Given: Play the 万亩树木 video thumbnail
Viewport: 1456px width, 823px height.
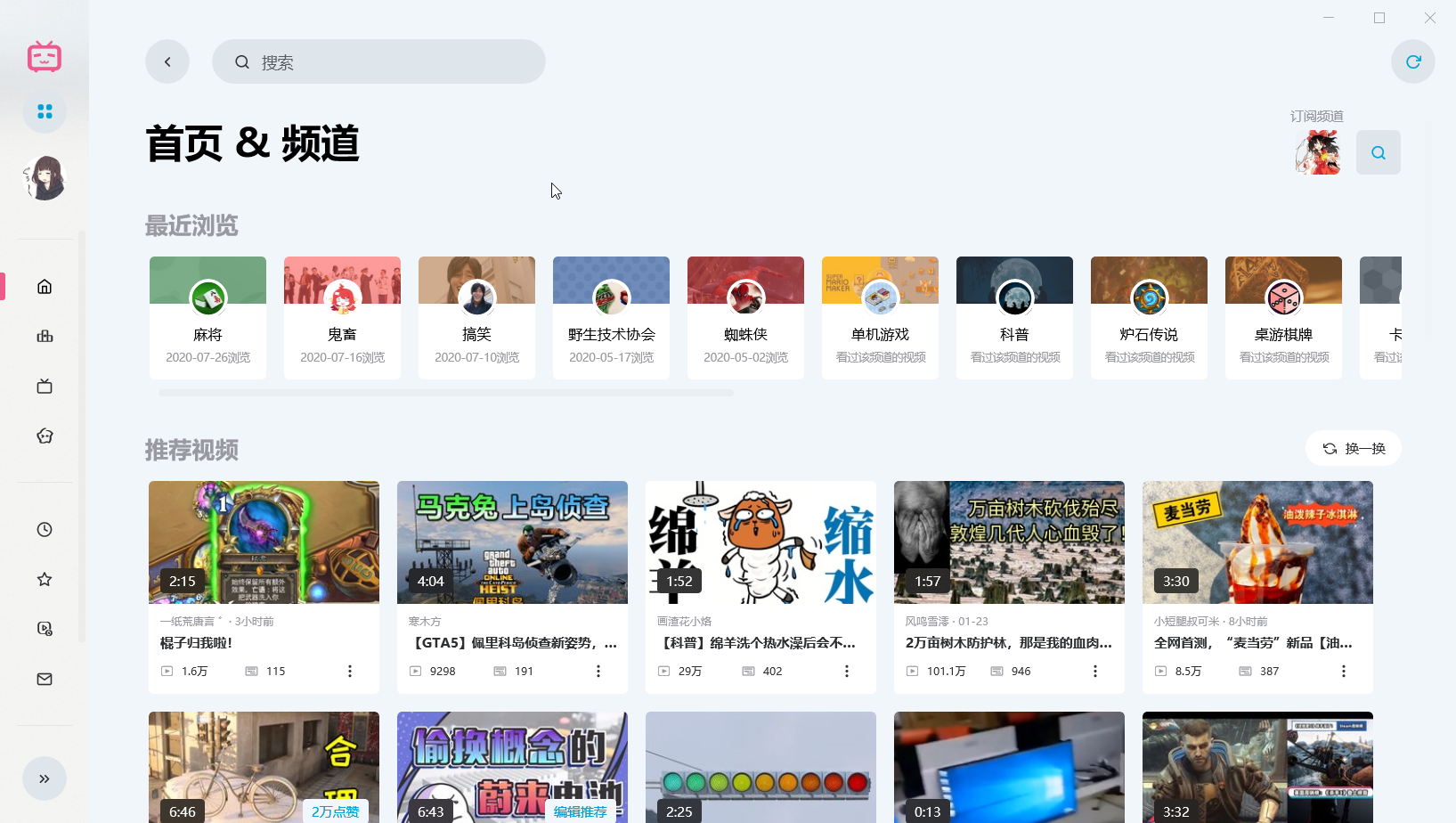Looking at the screenshot, I should pos(1009,542).
